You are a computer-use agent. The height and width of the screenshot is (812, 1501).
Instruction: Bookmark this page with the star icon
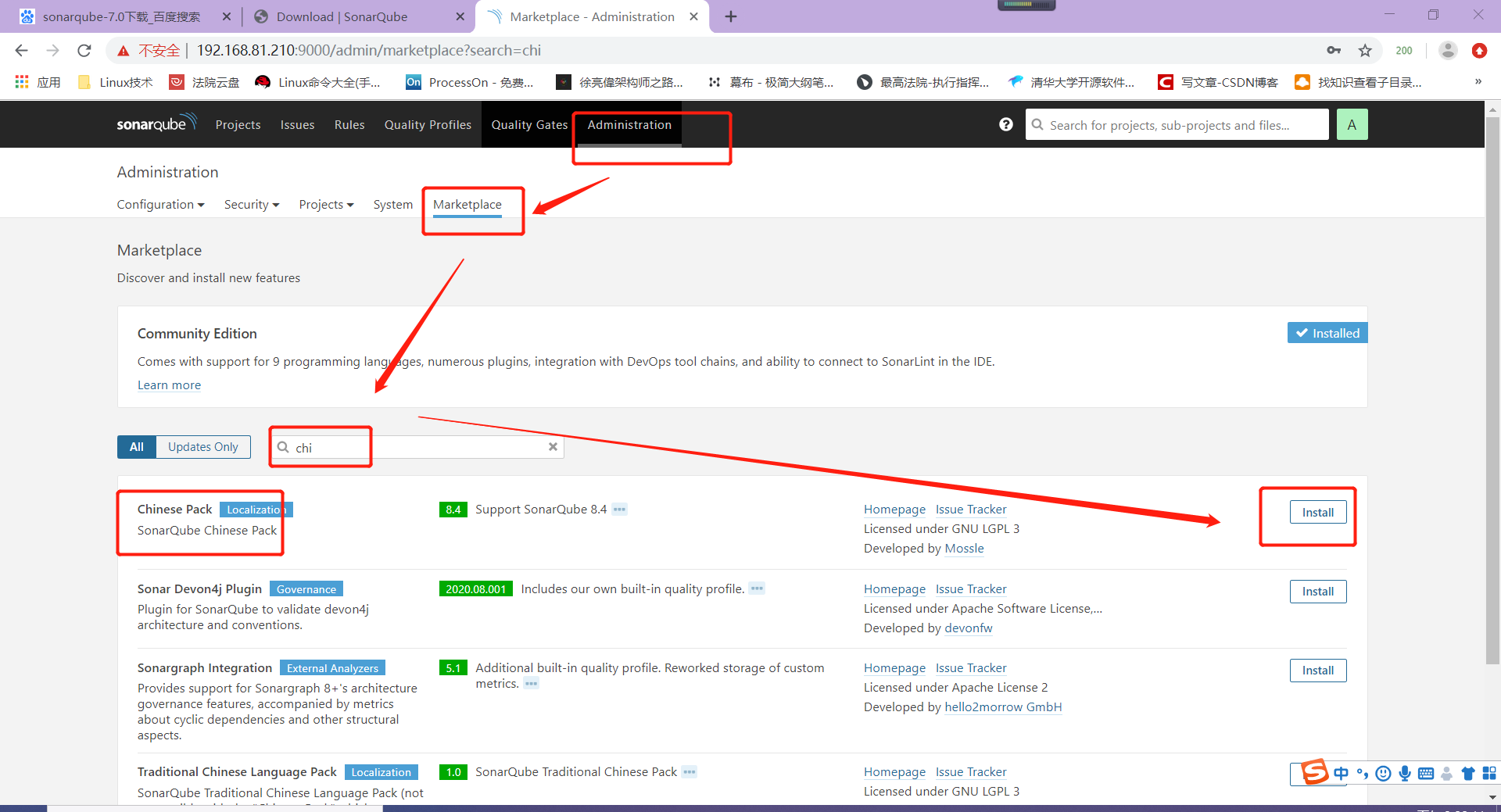[1365, 51]
